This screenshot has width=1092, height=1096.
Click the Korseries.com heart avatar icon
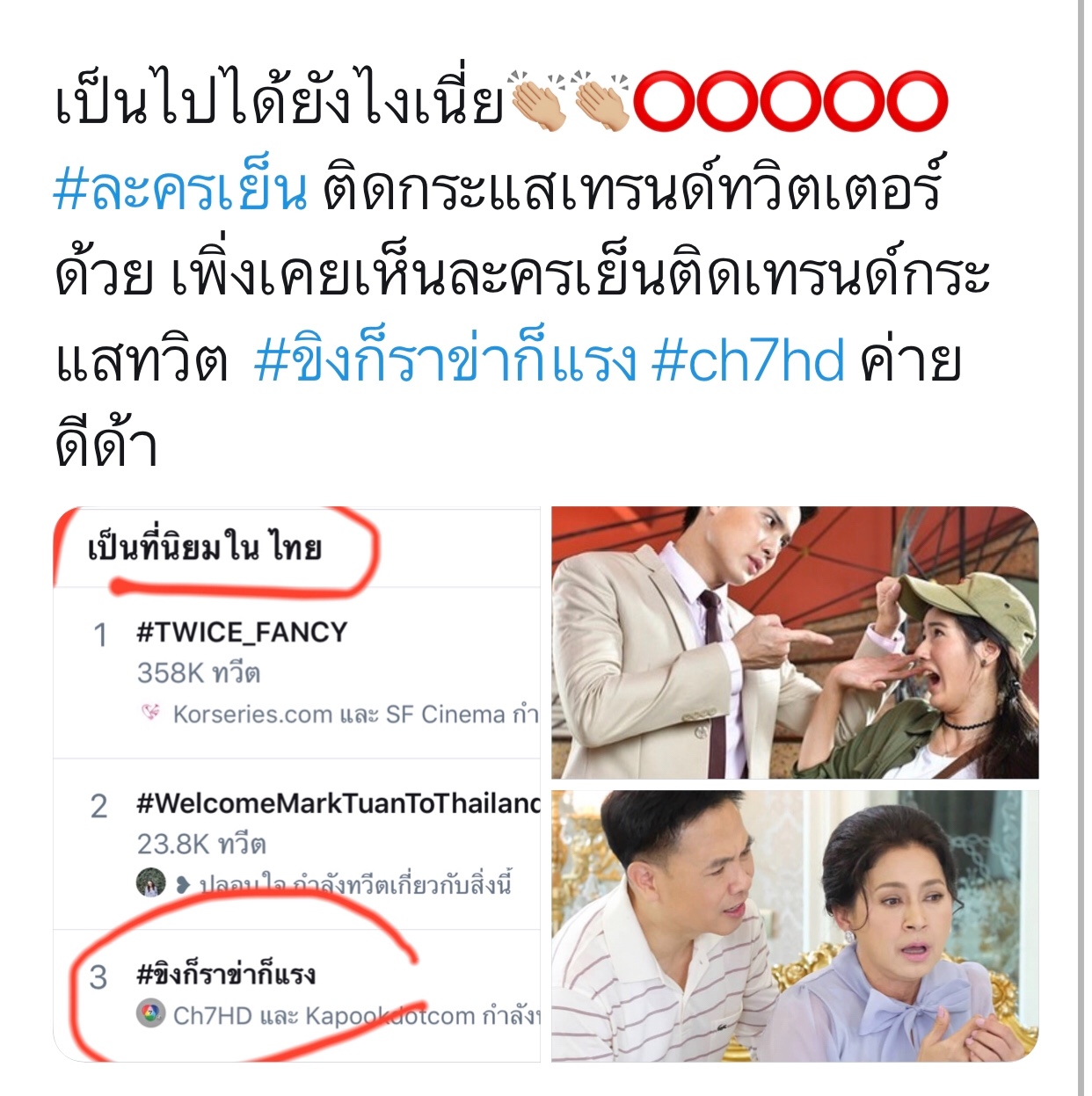[151, 713]
